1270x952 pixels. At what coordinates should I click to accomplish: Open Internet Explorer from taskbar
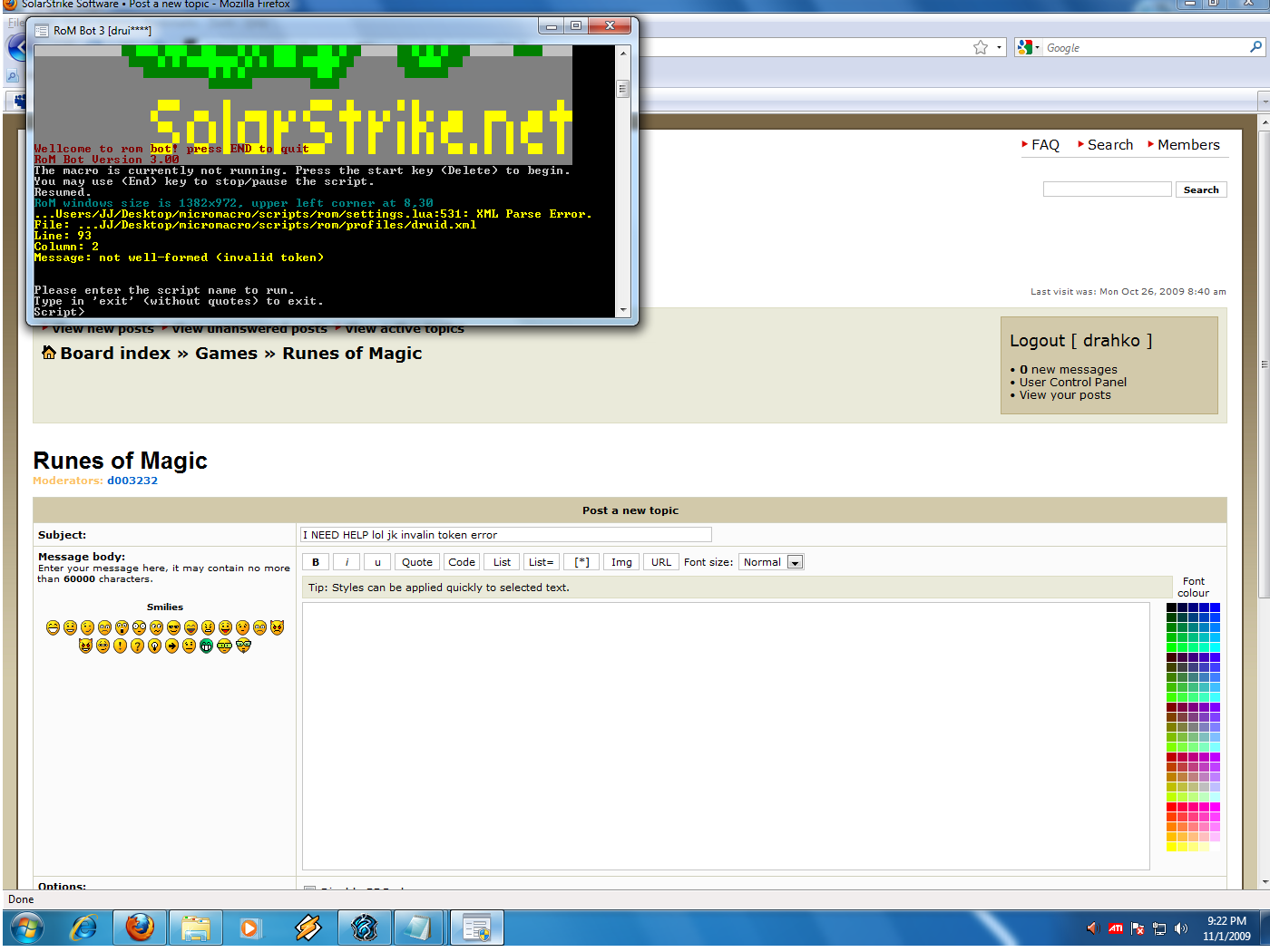pyautogui.click(x=83, y=928)
